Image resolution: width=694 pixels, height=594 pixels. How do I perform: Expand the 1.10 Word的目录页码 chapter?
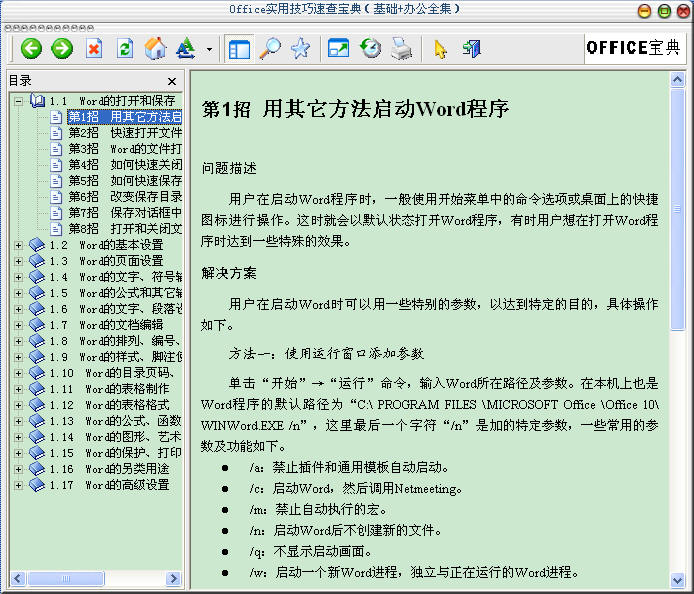pyautogui.click(x=18, y=373)
